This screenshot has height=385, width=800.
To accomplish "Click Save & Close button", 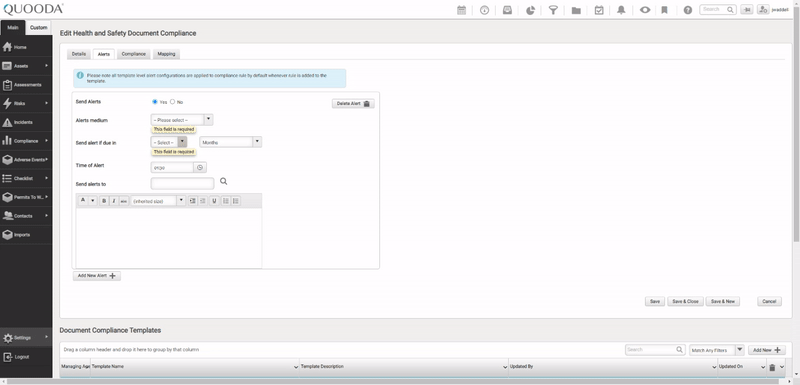I will (x=685, y=301).
